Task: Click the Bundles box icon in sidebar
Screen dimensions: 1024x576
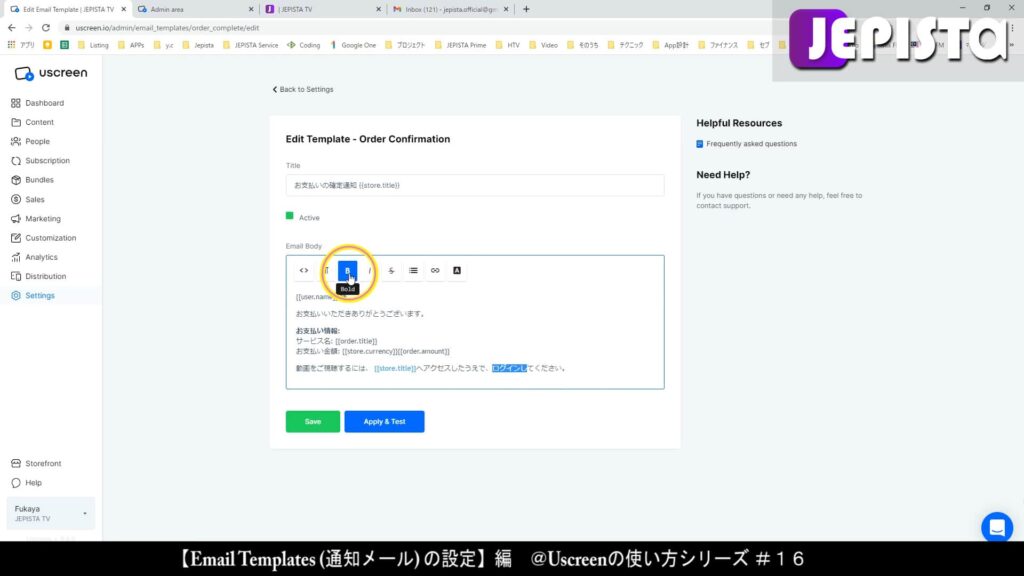Action: [16, 180]
